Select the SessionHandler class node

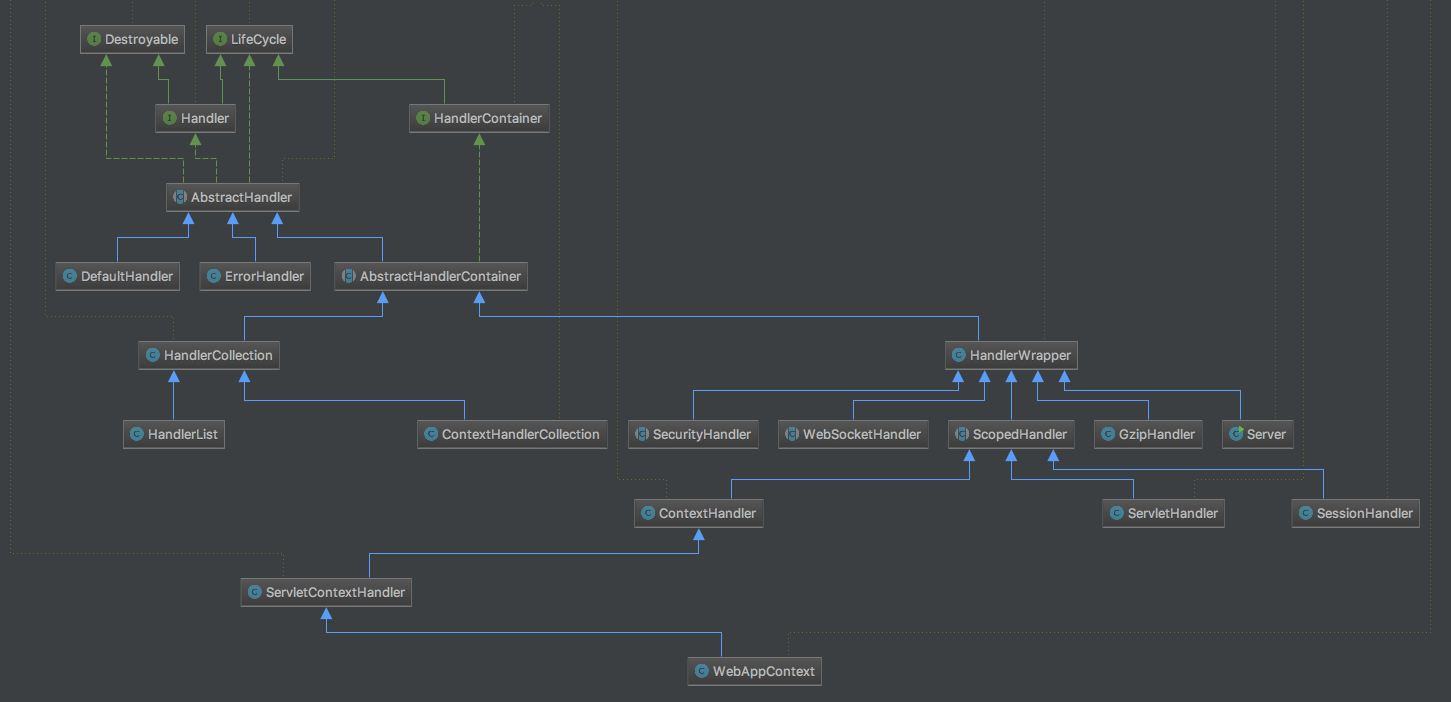point(1355,514)
